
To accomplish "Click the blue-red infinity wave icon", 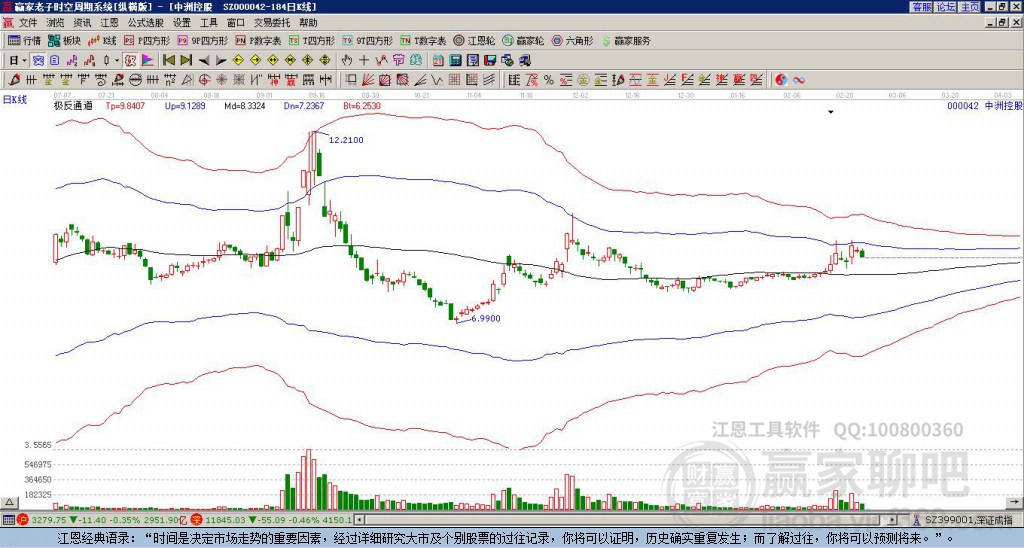I will [x=799, y=80].
